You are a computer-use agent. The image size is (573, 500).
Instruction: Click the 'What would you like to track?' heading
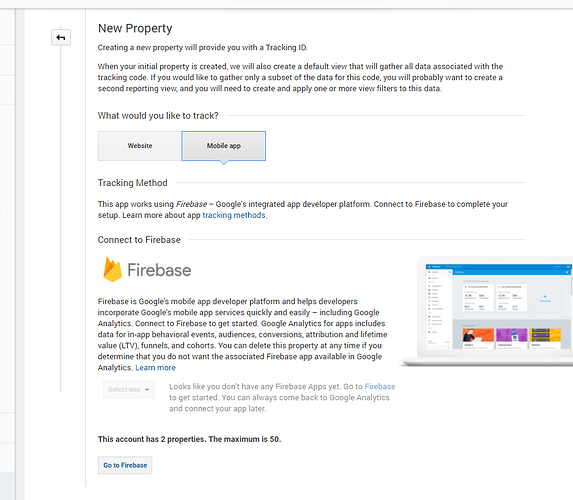[x=158, y=116]
